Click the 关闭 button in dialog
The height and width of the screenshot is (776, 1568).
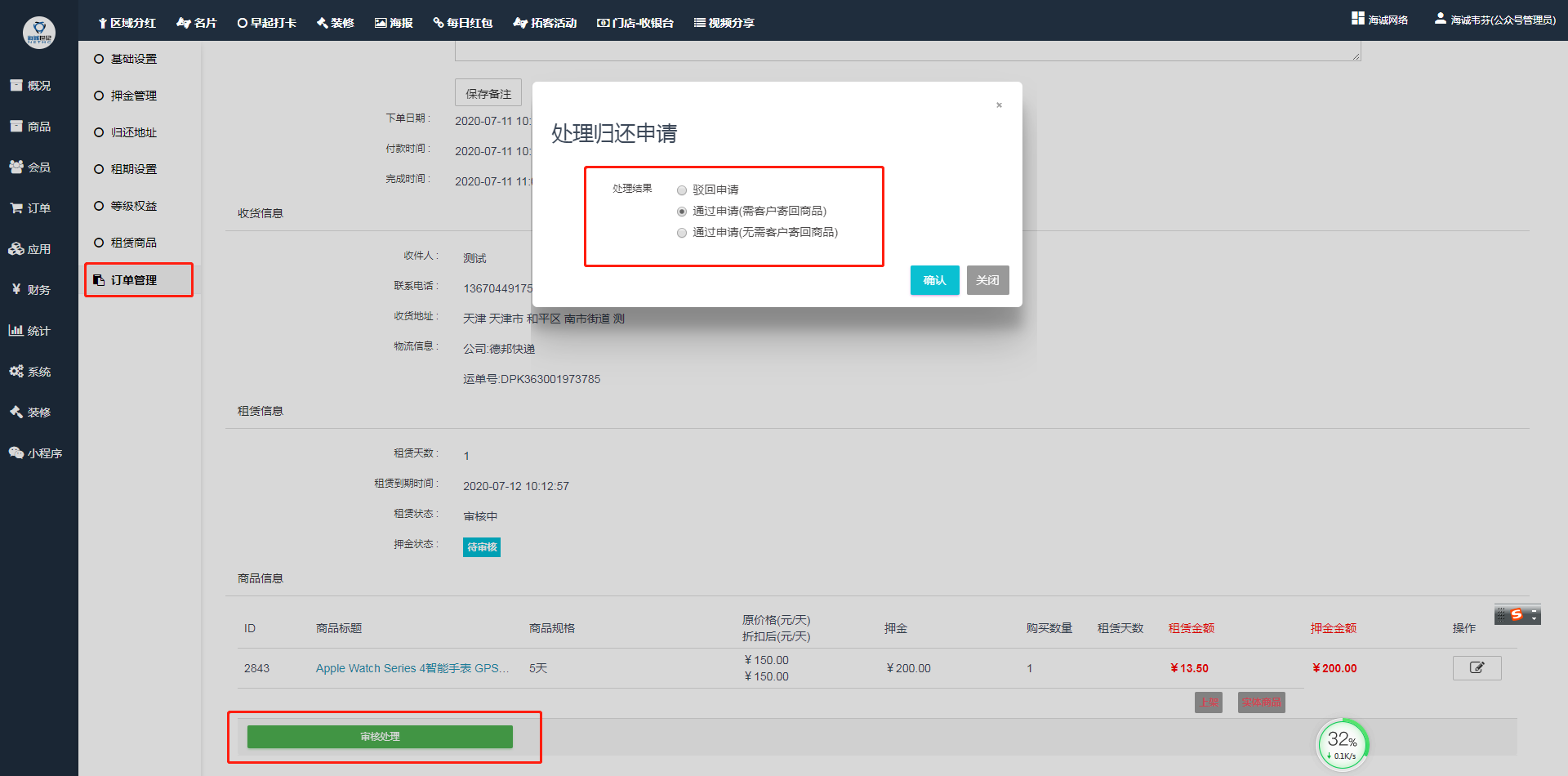[987, 280]
